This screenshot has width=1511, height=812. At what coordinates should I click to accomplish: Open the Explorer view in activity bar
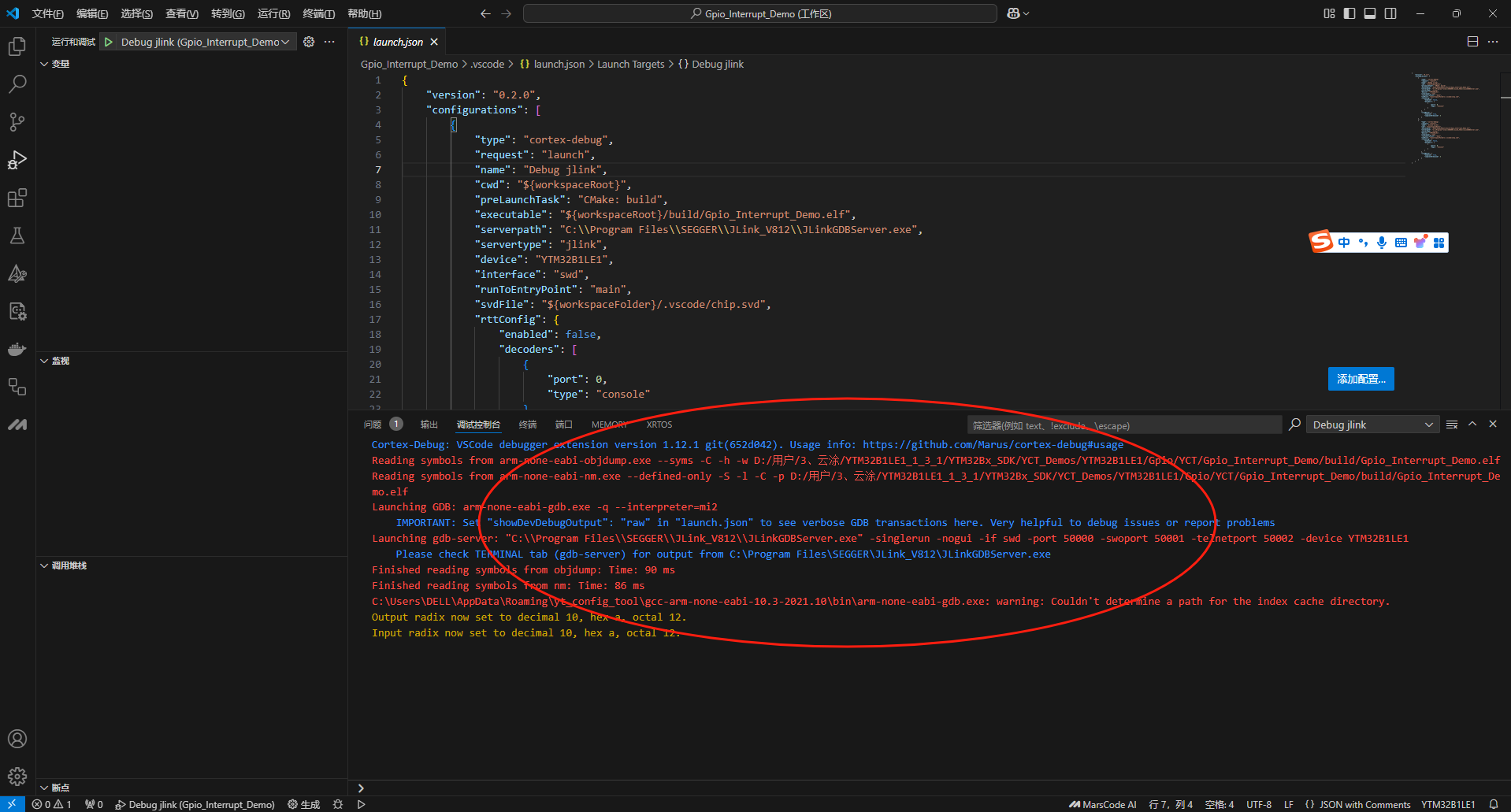click(17, 46)
